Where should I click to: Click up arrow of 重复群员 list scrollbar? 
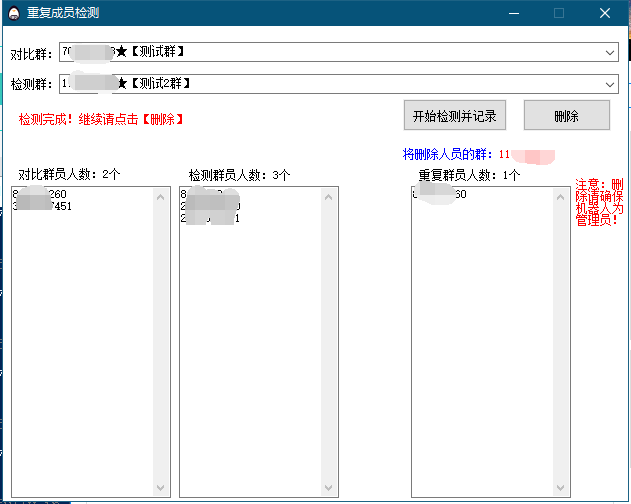(561, 196)
